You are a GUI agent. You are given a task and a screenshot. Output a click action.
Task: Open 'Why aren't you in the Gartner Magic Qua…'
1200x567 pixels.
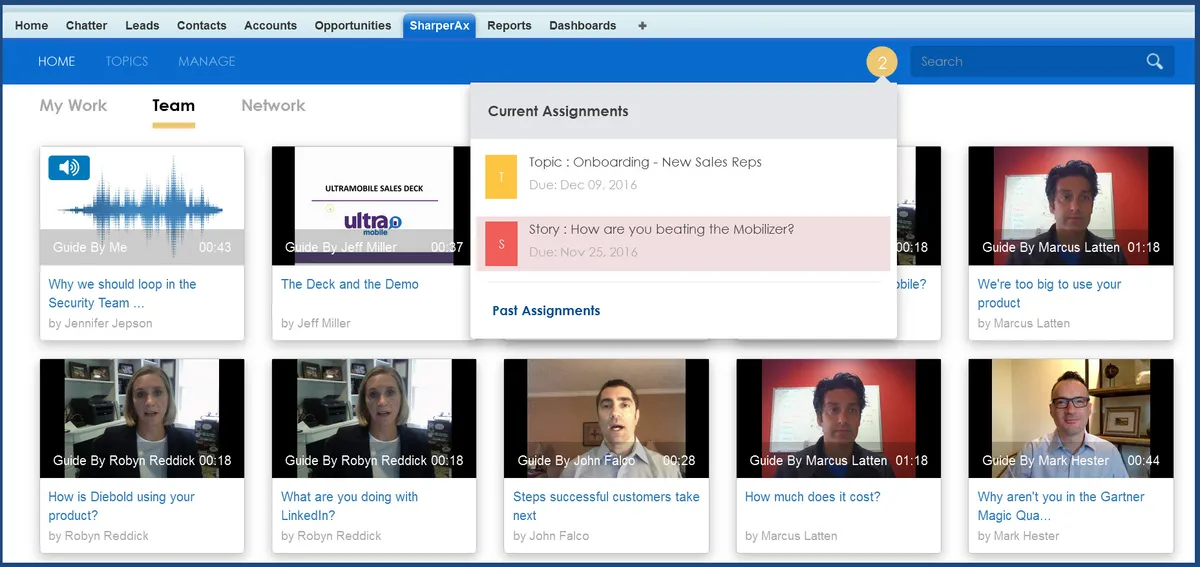[1061, 506]
